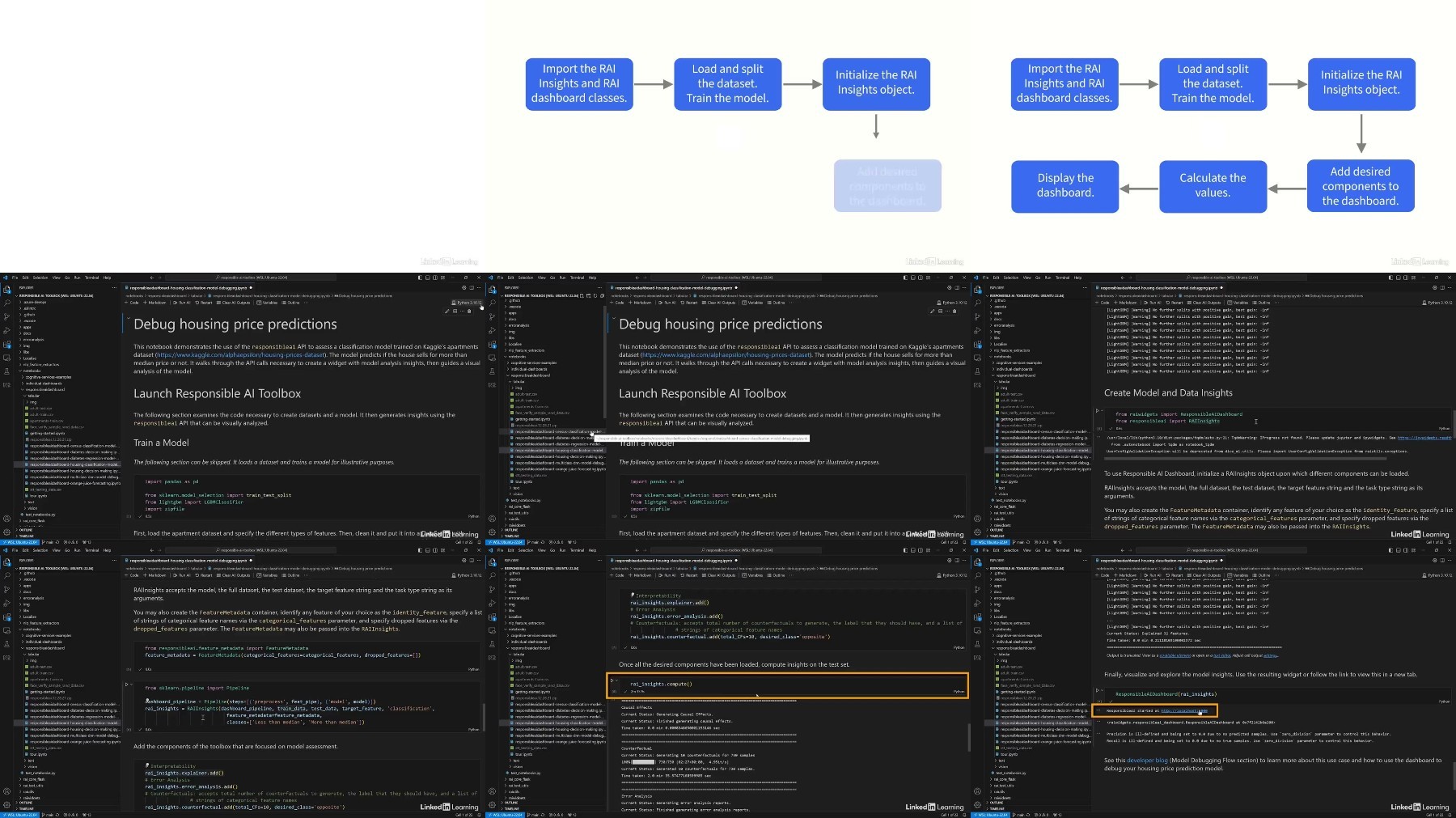Run the ResponsibleAIDashboard(rai_insights) cell
Screen dimensions: 1456x818
pyautogui.click(x=1098, y=690)
